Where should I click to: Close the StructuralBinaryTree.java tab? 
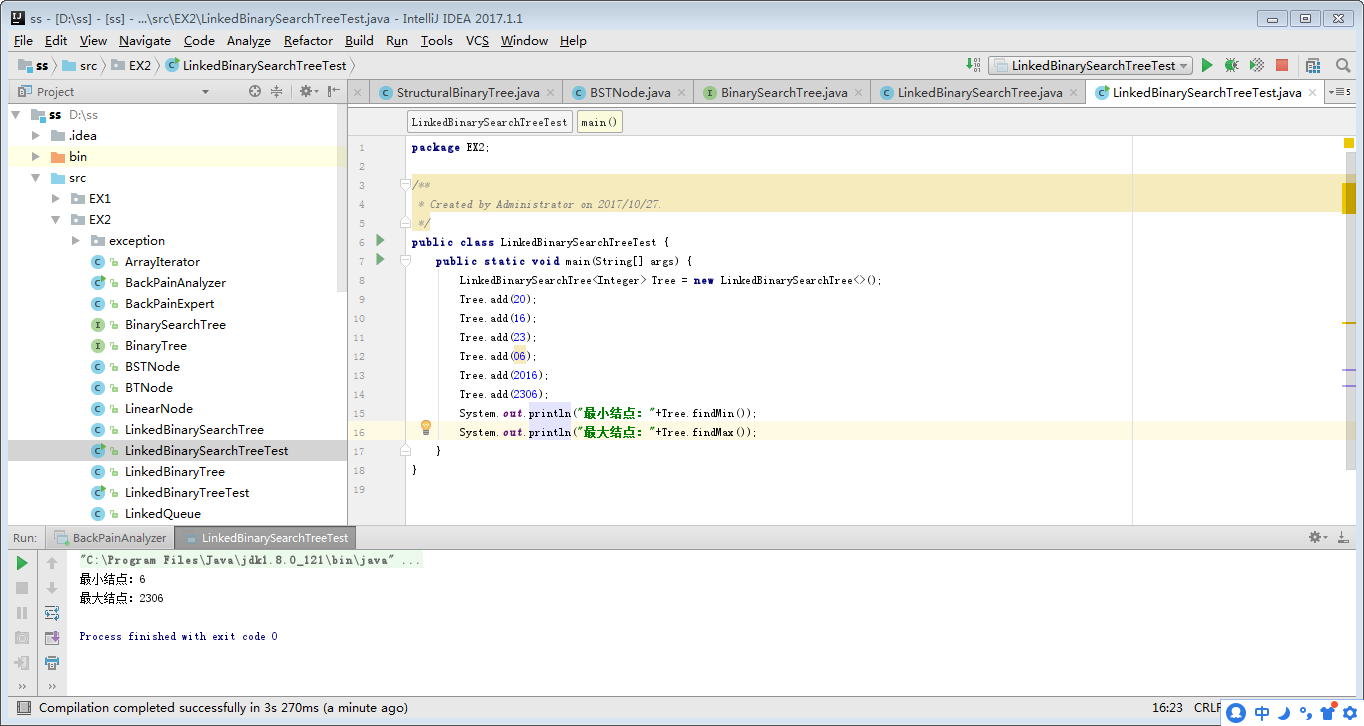[552, 92]
